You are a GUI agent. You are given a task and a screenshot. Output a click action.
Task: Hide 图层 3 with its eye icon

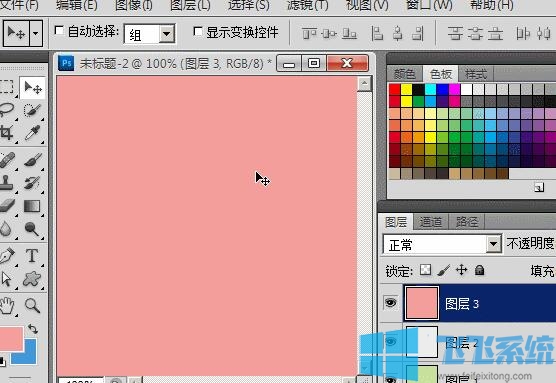pos(390,302)
